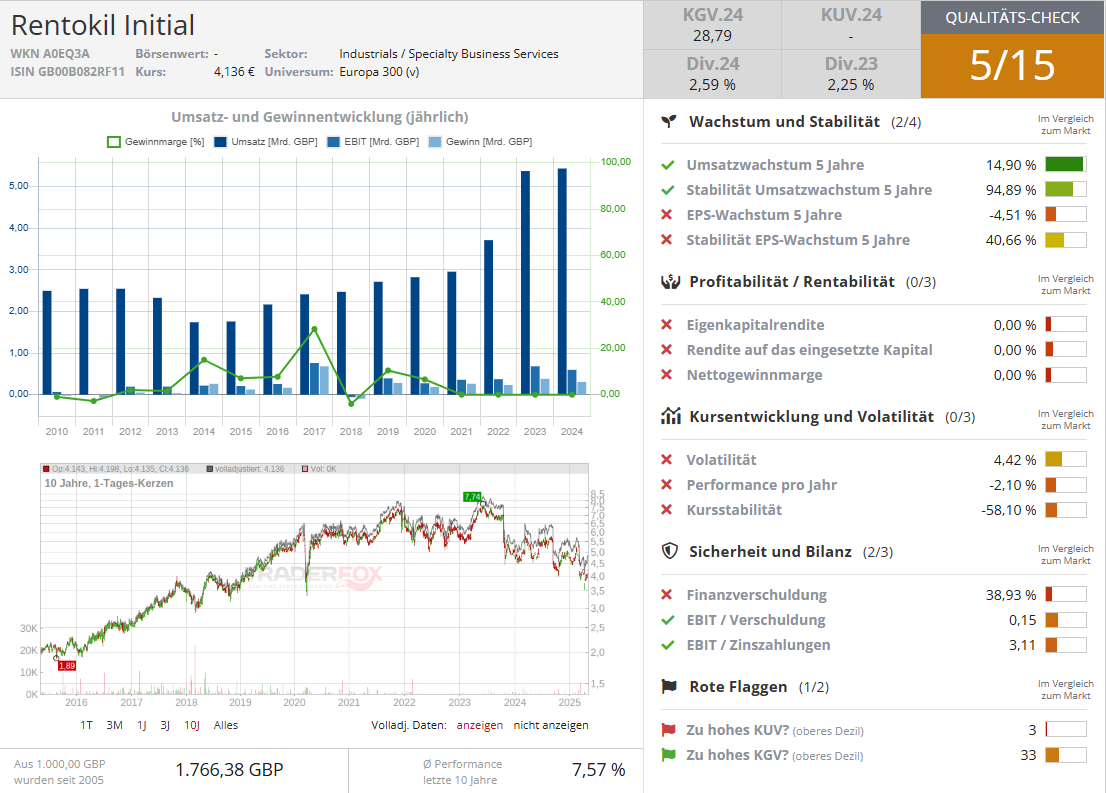Image resolution: width=1106 pixels, height=793 pixels.
Task: Click the ISIN GB00B082RF11 text
Action: point(67,72)
